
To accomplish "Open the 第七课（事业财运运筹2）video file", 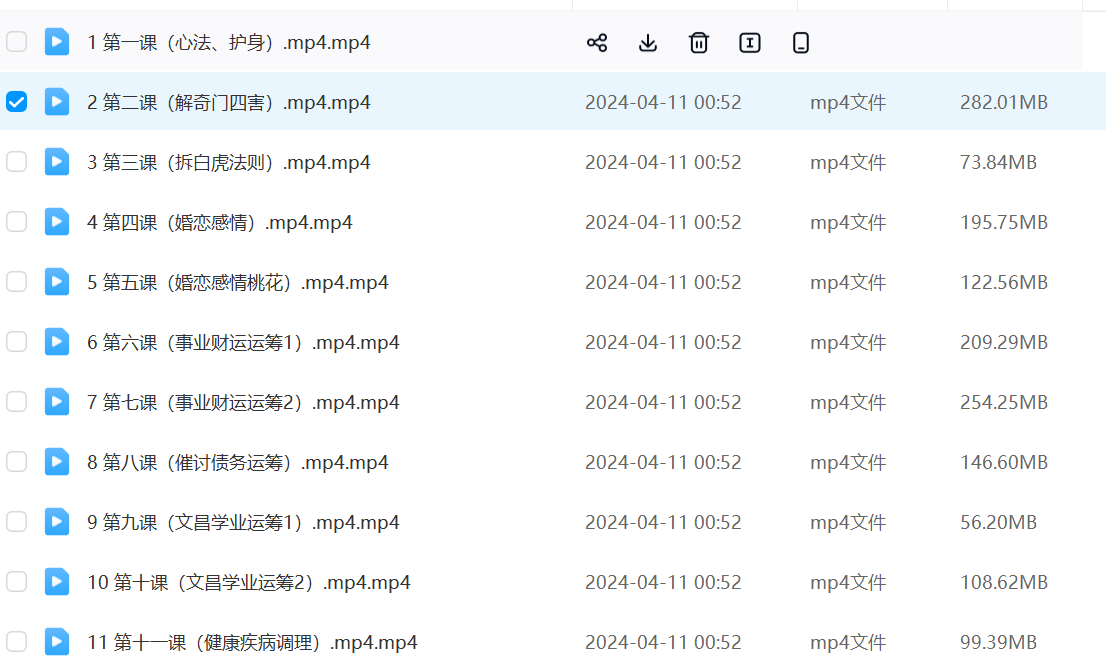I will coord(243,402).
